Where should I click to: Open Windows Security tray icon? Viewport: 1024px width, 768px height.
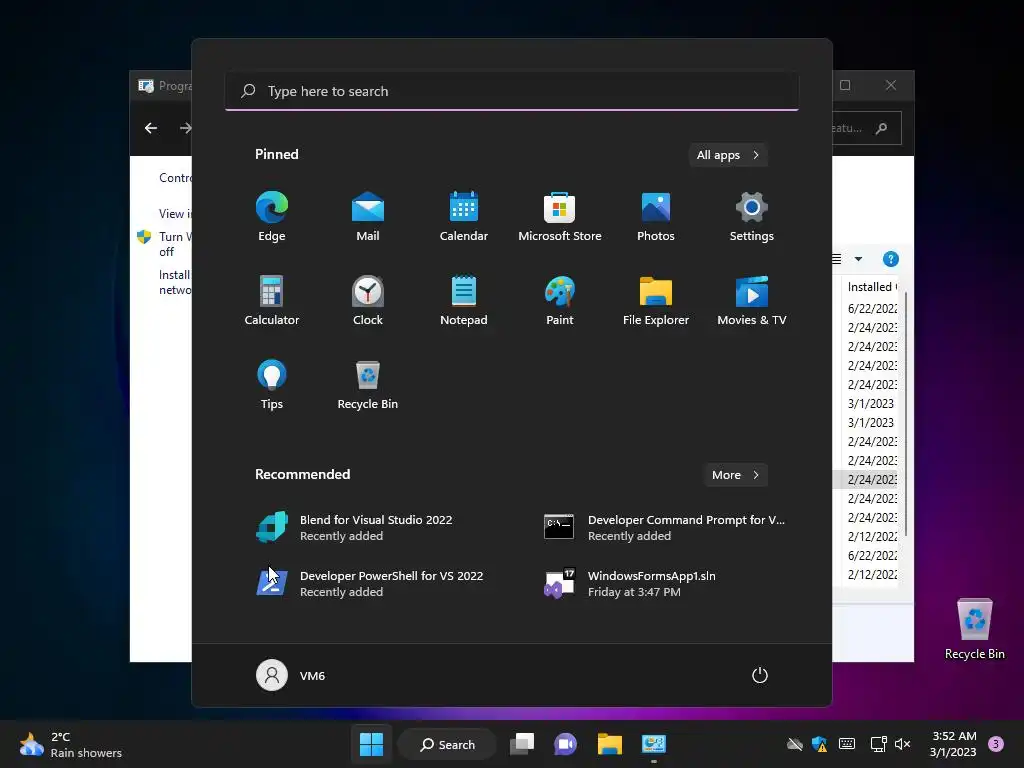(819, 744)
